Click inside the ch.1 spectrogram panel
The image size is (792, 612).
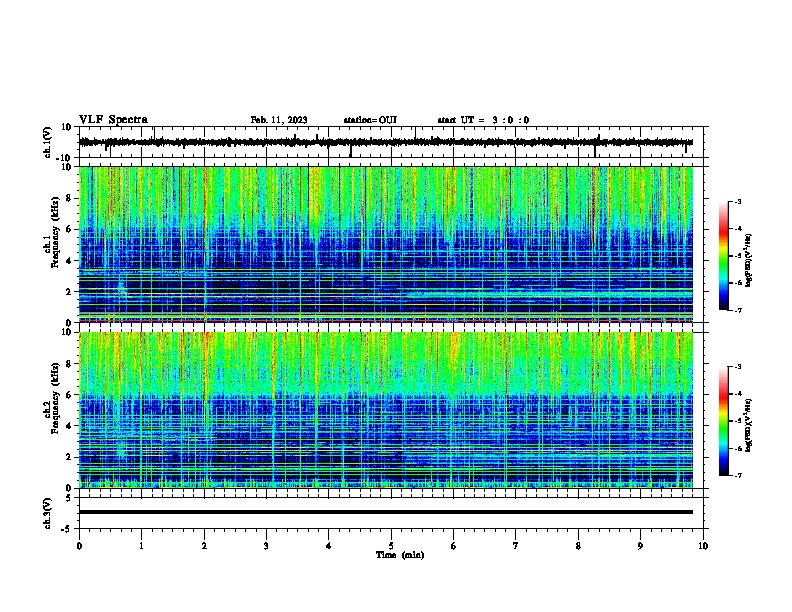coord(386,244)
